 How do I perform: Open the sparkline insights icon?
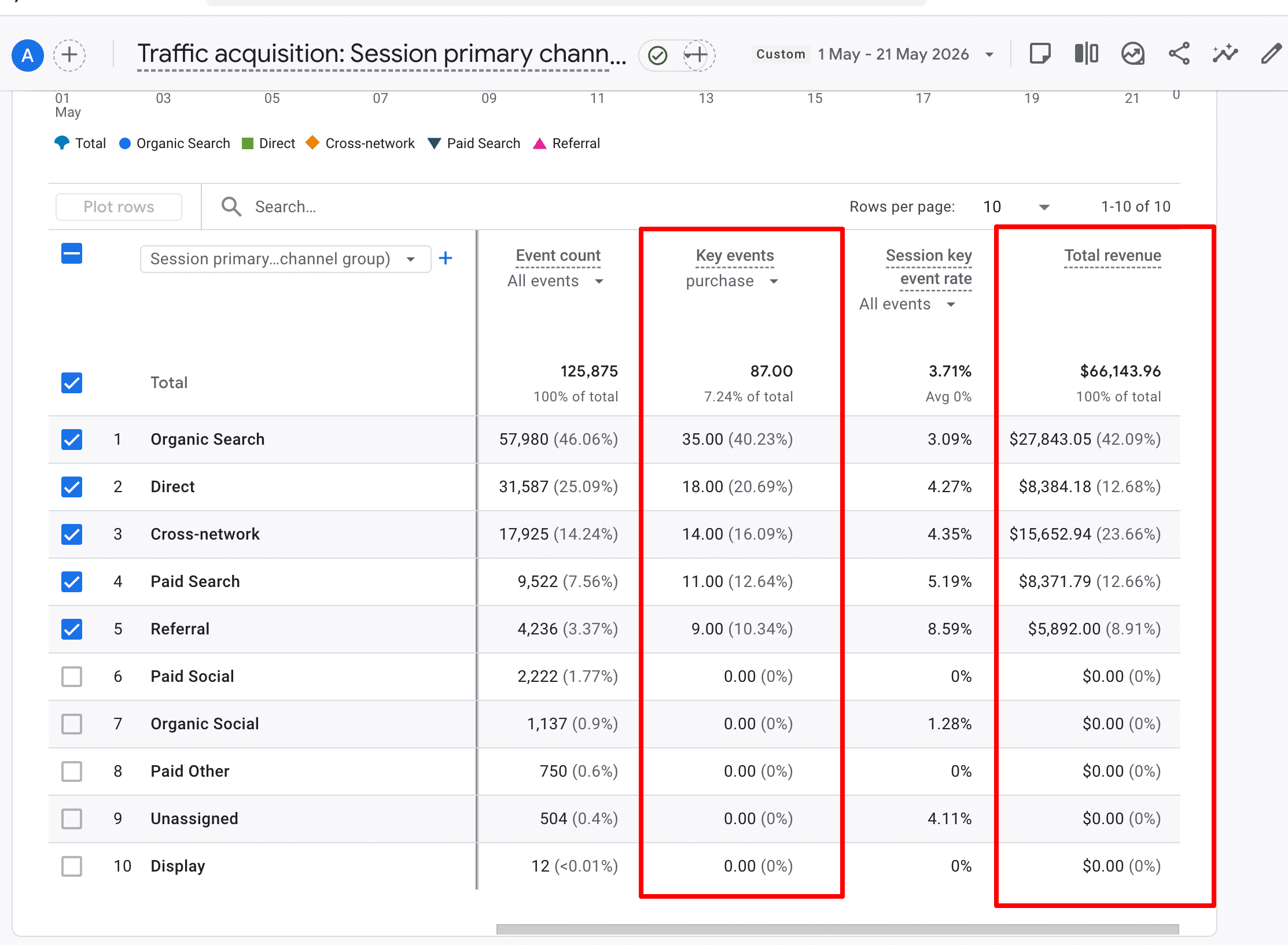[x=1225, y=54]
